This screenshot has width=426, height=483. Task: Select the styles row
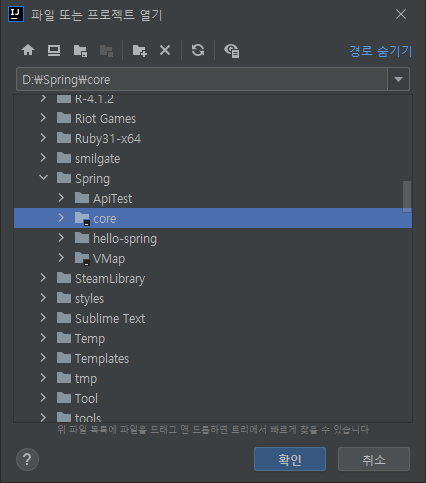point(213,298)
